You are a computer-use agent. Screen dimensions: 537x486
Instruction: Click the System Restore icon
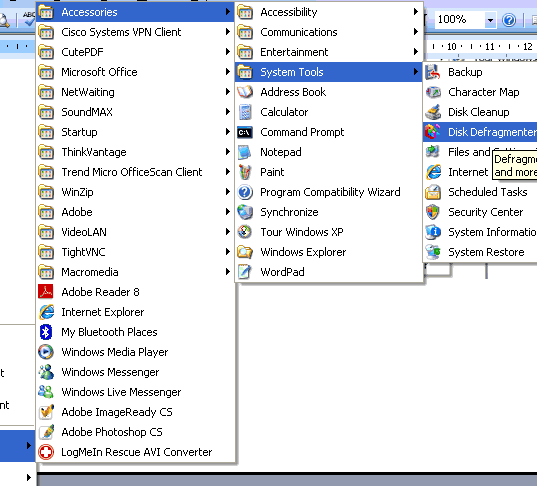click(x=433, y=252)
